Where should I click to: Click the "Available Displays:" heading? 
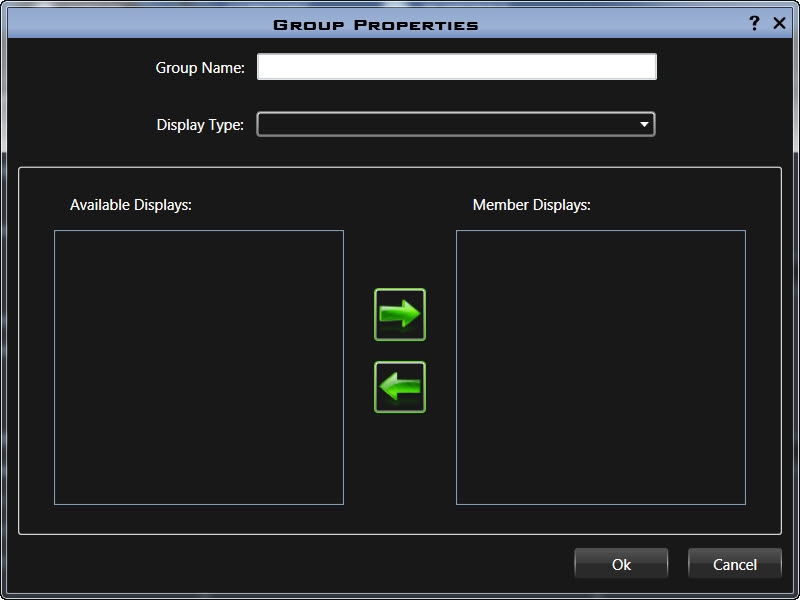coord(130,205)
